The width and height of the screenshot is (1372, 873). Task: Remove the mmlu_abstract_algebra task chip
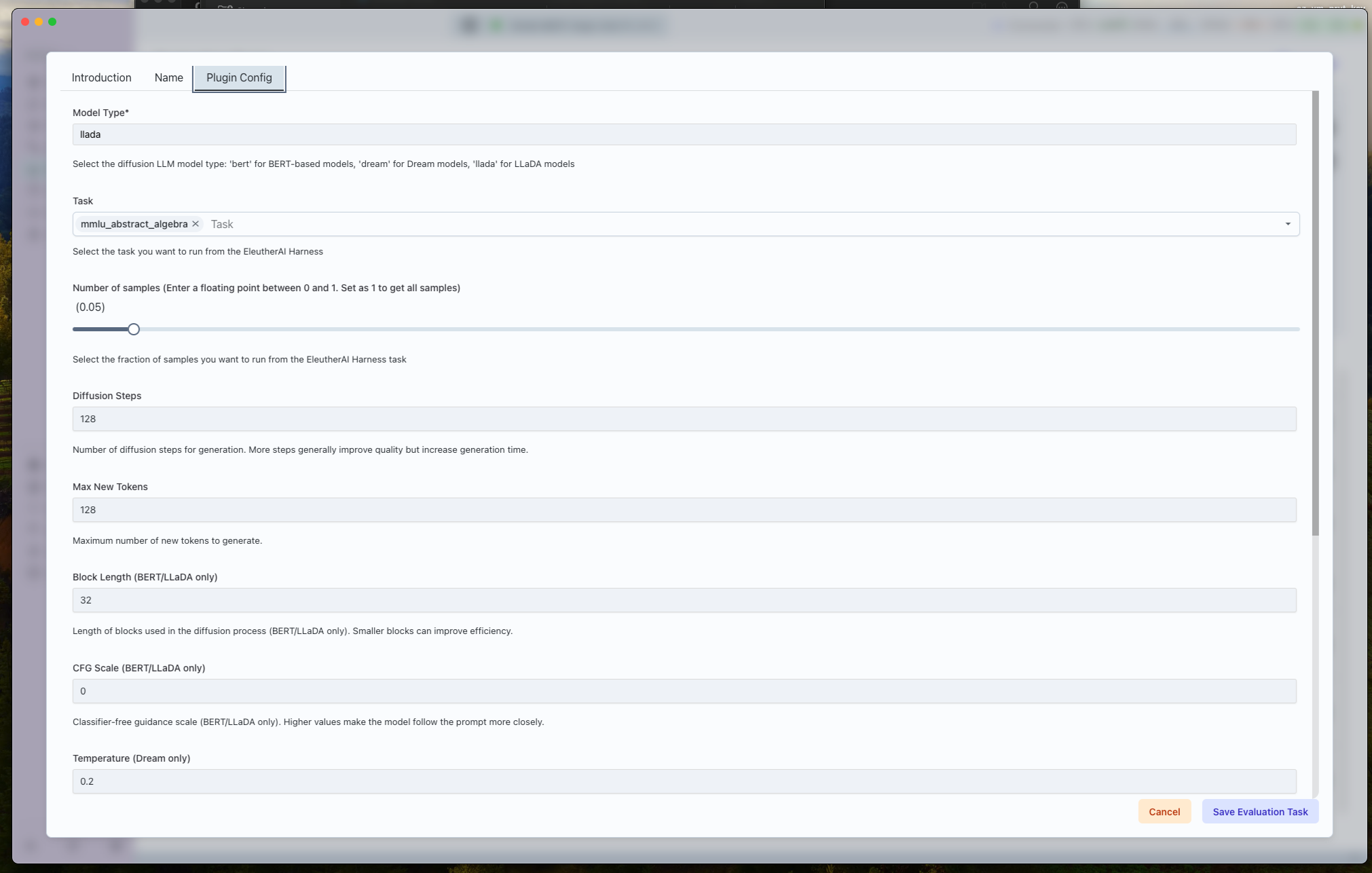[x=196, y=224]
